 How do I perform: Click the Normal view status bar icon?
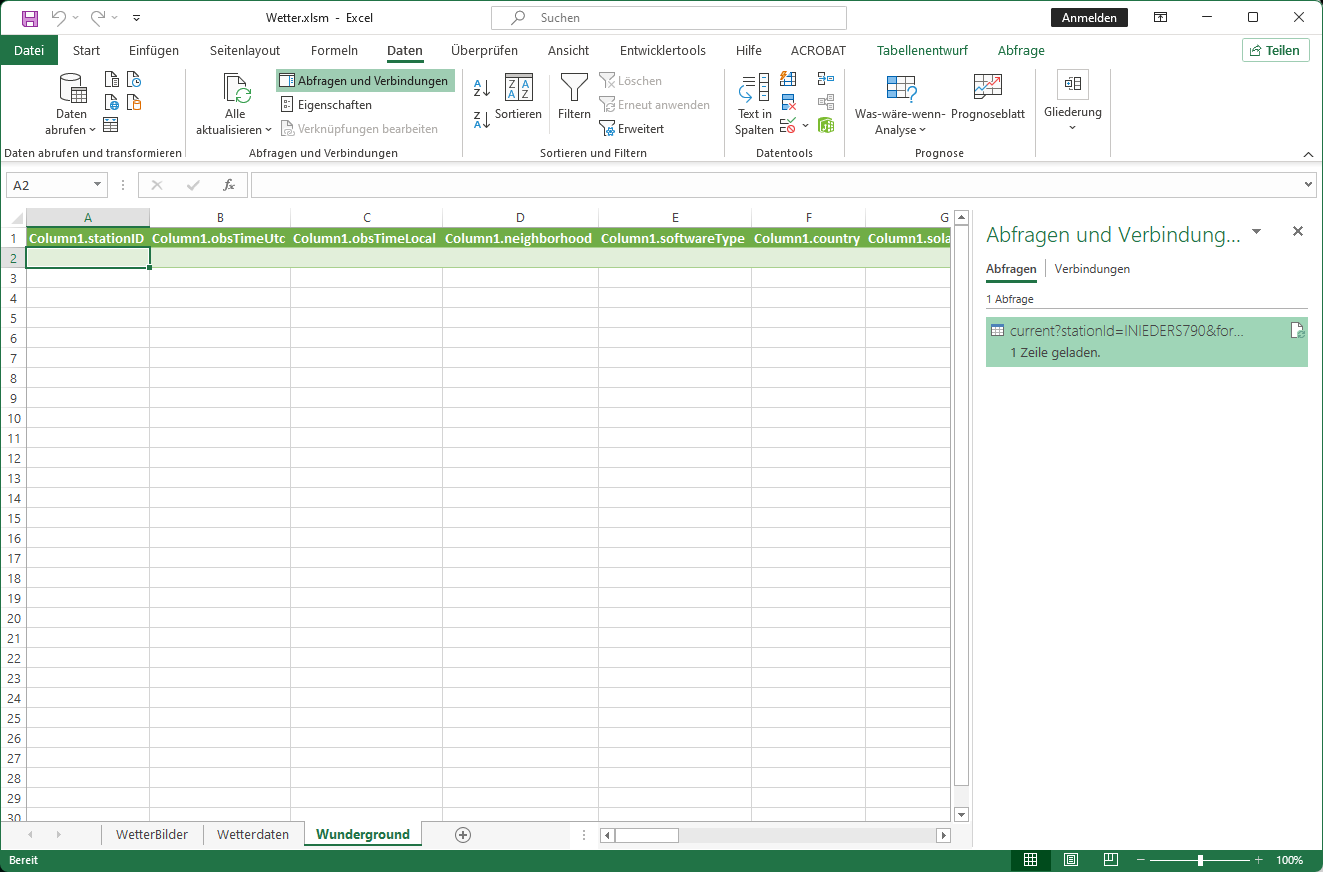1031,860
